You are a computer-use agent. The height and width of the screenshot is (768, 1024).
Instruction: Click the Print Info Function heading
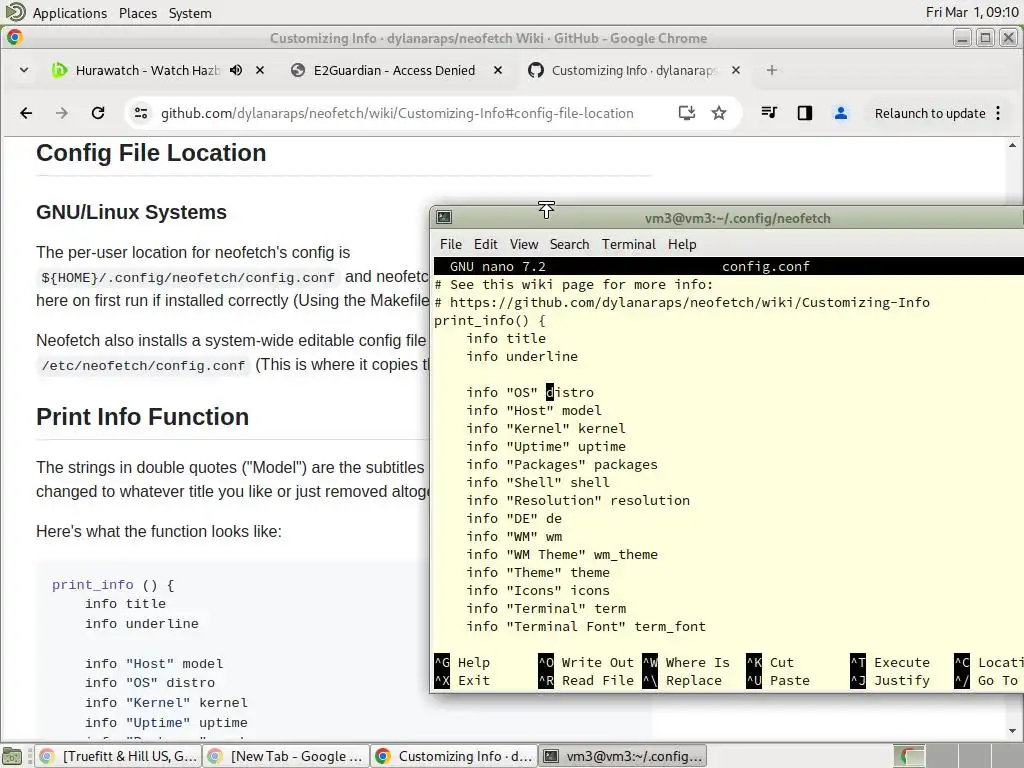(142, 417)
